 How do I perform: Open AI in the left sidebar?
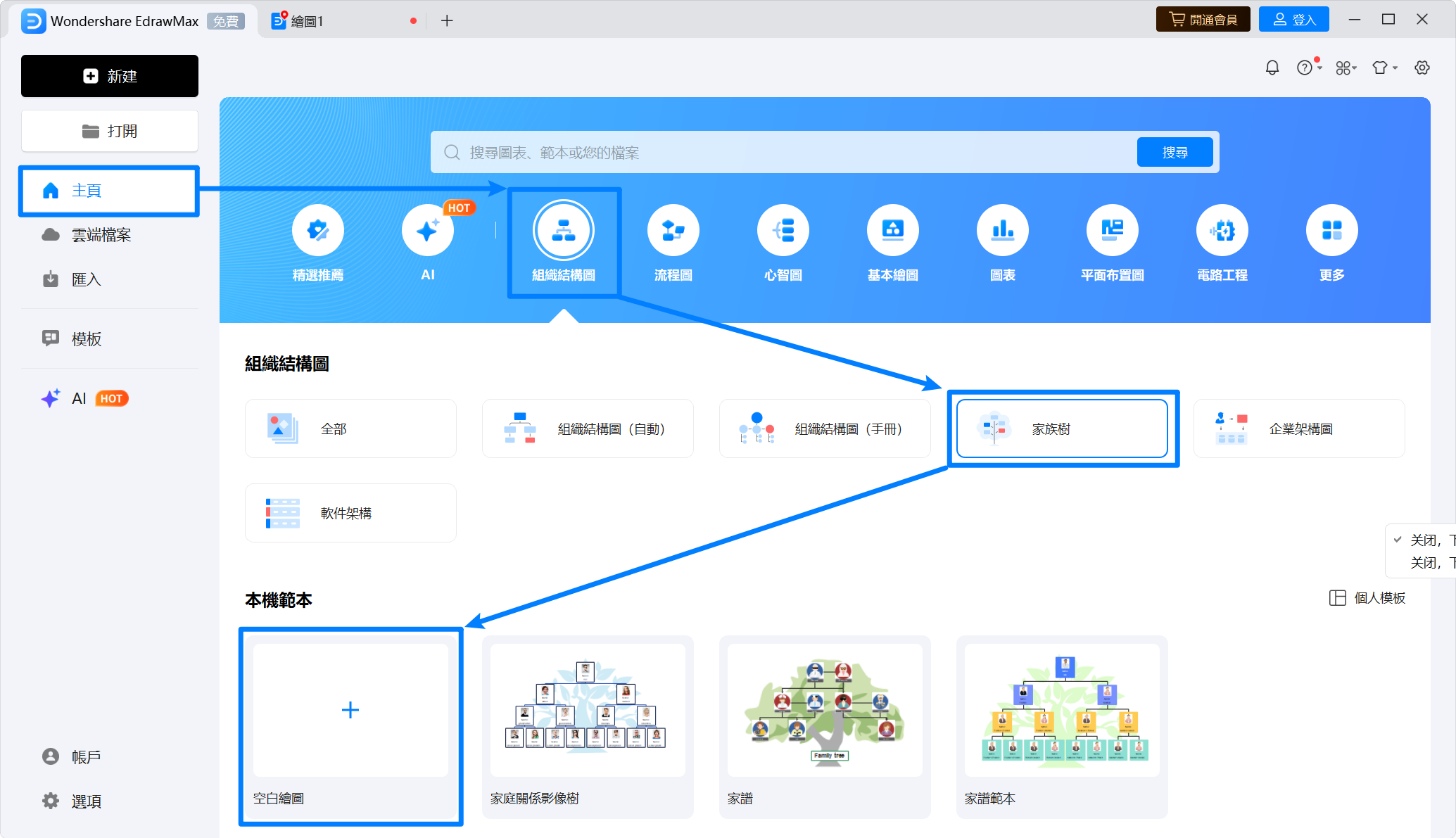tap(110, 398)
